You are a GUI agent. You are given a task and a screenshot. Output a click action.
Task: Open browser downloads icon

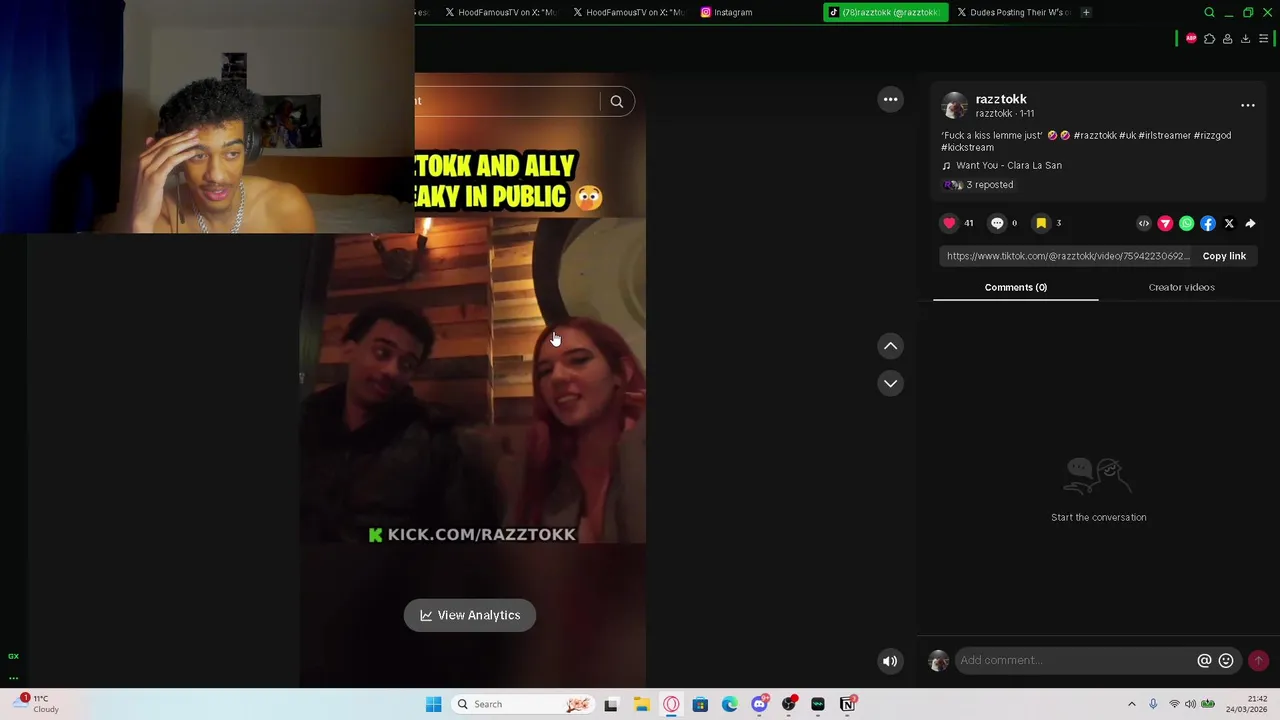(x=1245, y=39)
